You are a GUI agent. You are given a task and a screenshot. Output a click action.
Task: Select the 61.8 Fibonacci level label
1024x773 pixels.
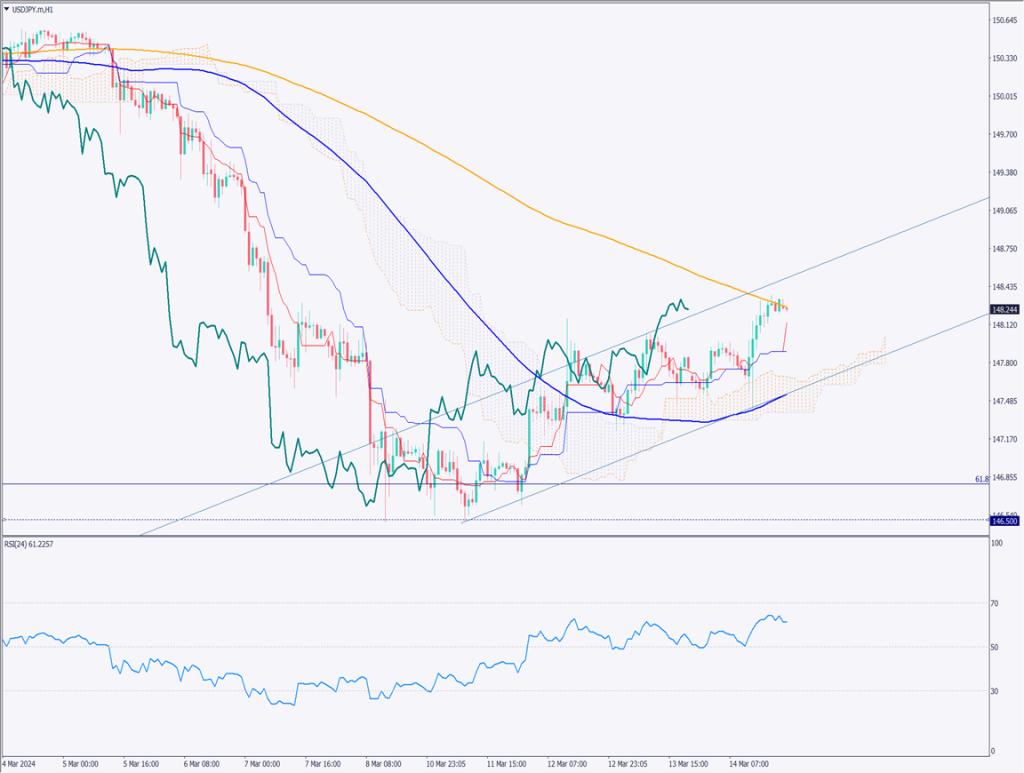click(982, 480)
